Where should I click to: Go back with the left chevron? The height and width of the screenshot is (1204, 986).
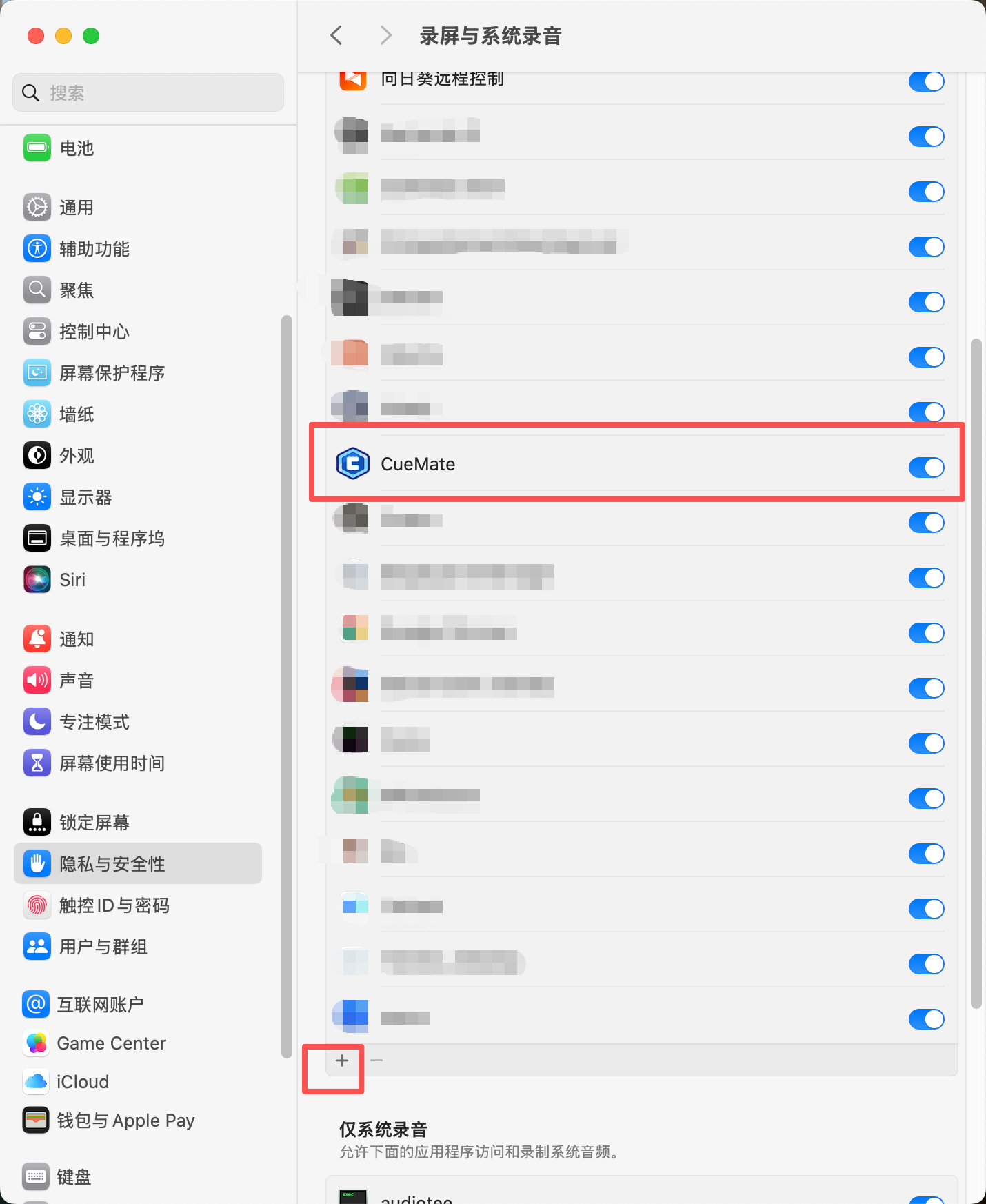[x=336, y=35]
